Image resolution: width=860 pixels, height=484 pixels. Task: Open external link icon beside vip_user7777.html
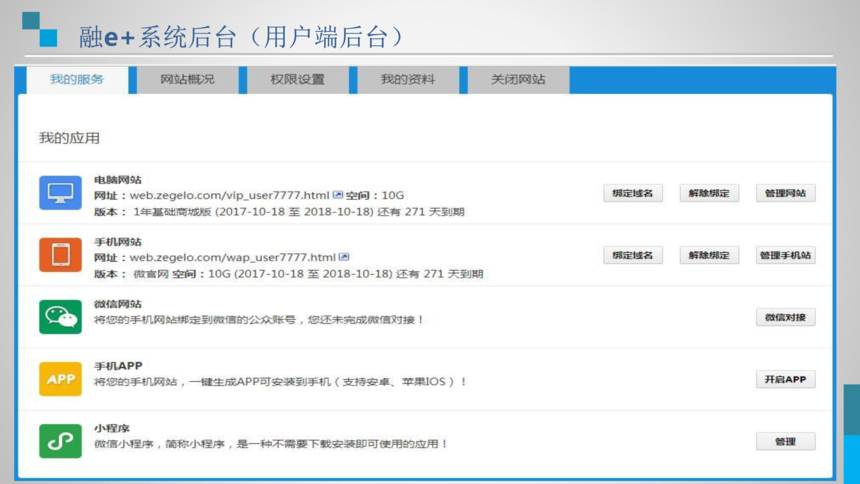pos(338,195)
